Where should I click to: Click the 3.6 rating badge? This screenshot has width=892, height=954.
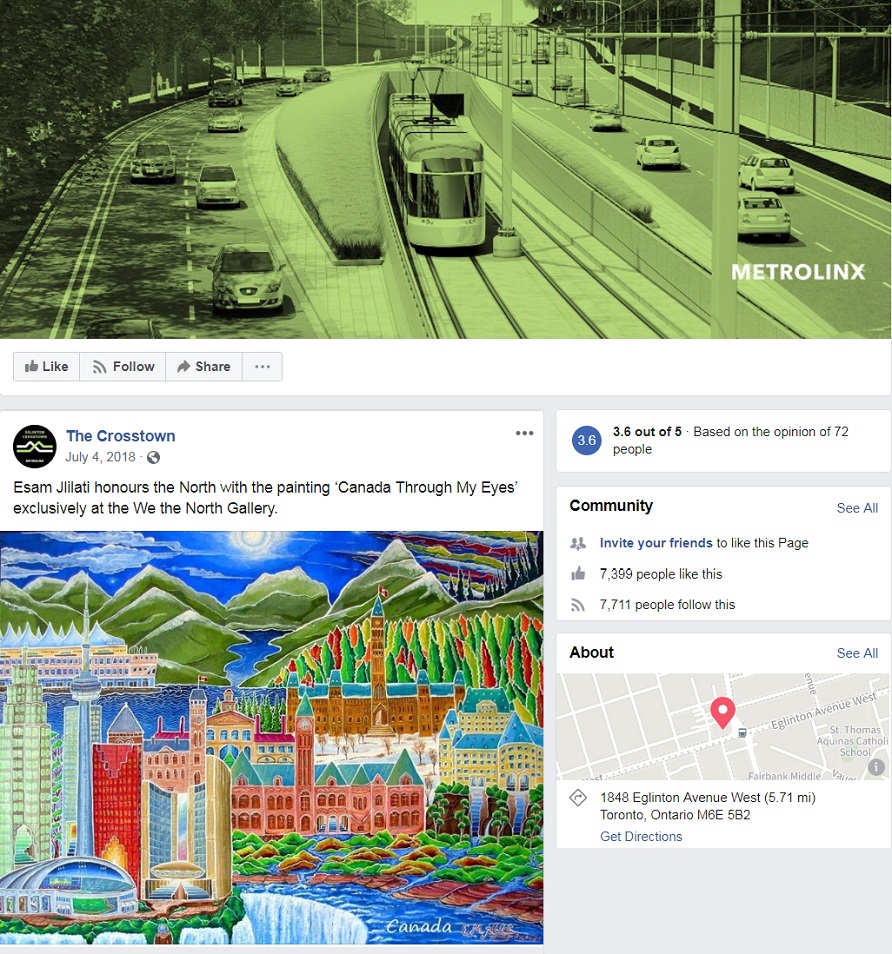tap(587, 440)
